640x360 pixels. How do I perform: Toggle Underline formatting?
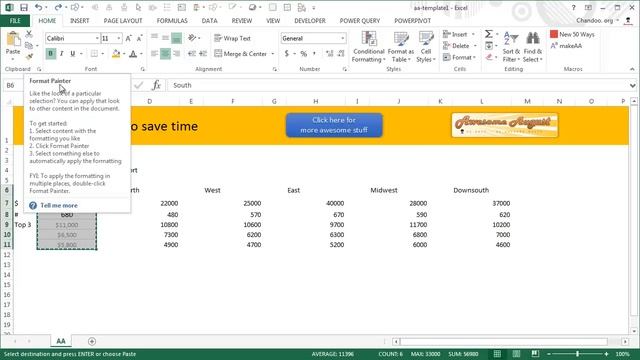[x=73, y=53]
